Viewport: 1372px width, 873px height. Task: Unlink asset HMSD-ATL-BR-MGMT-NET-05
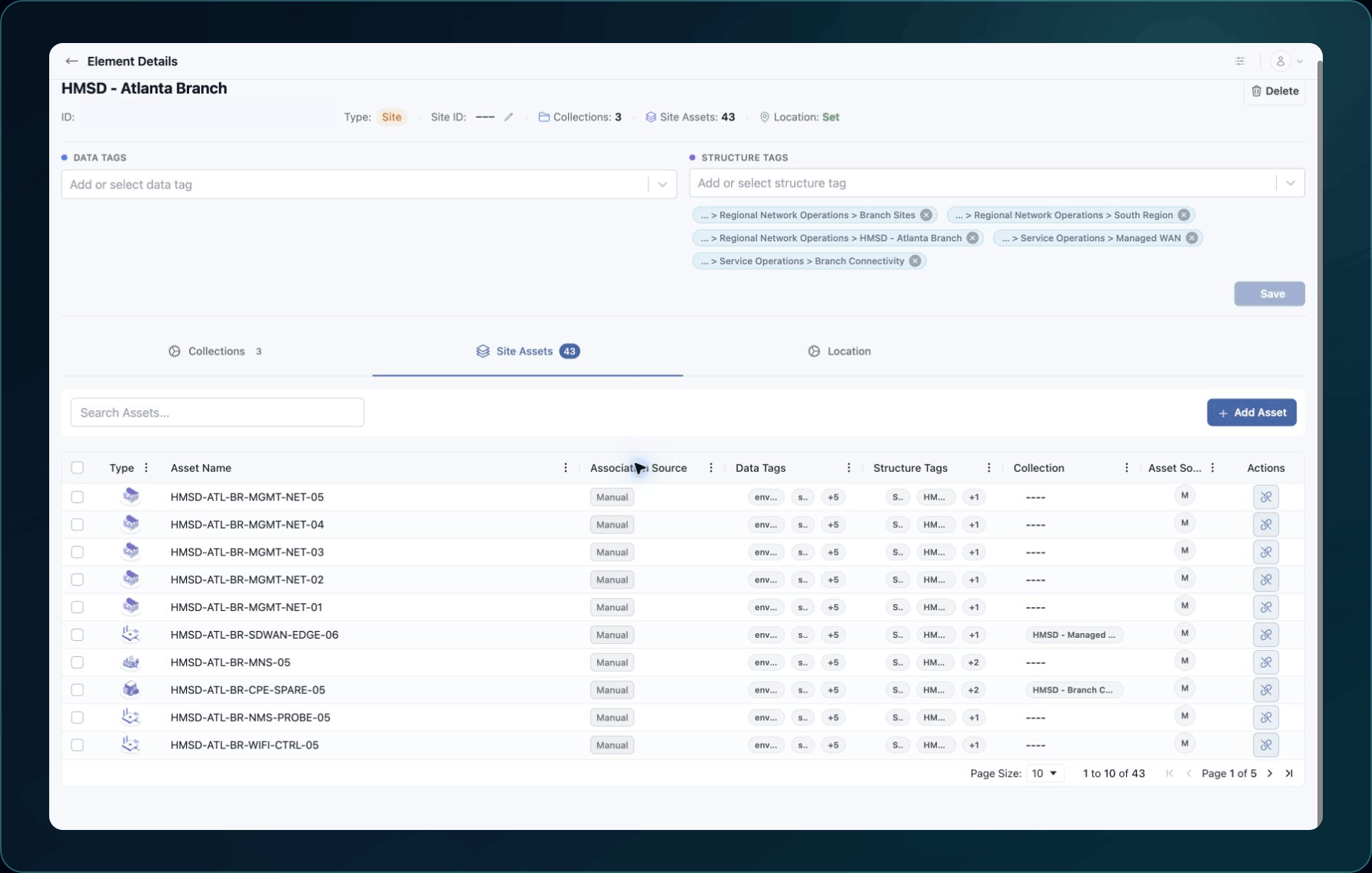point(1266,497)
